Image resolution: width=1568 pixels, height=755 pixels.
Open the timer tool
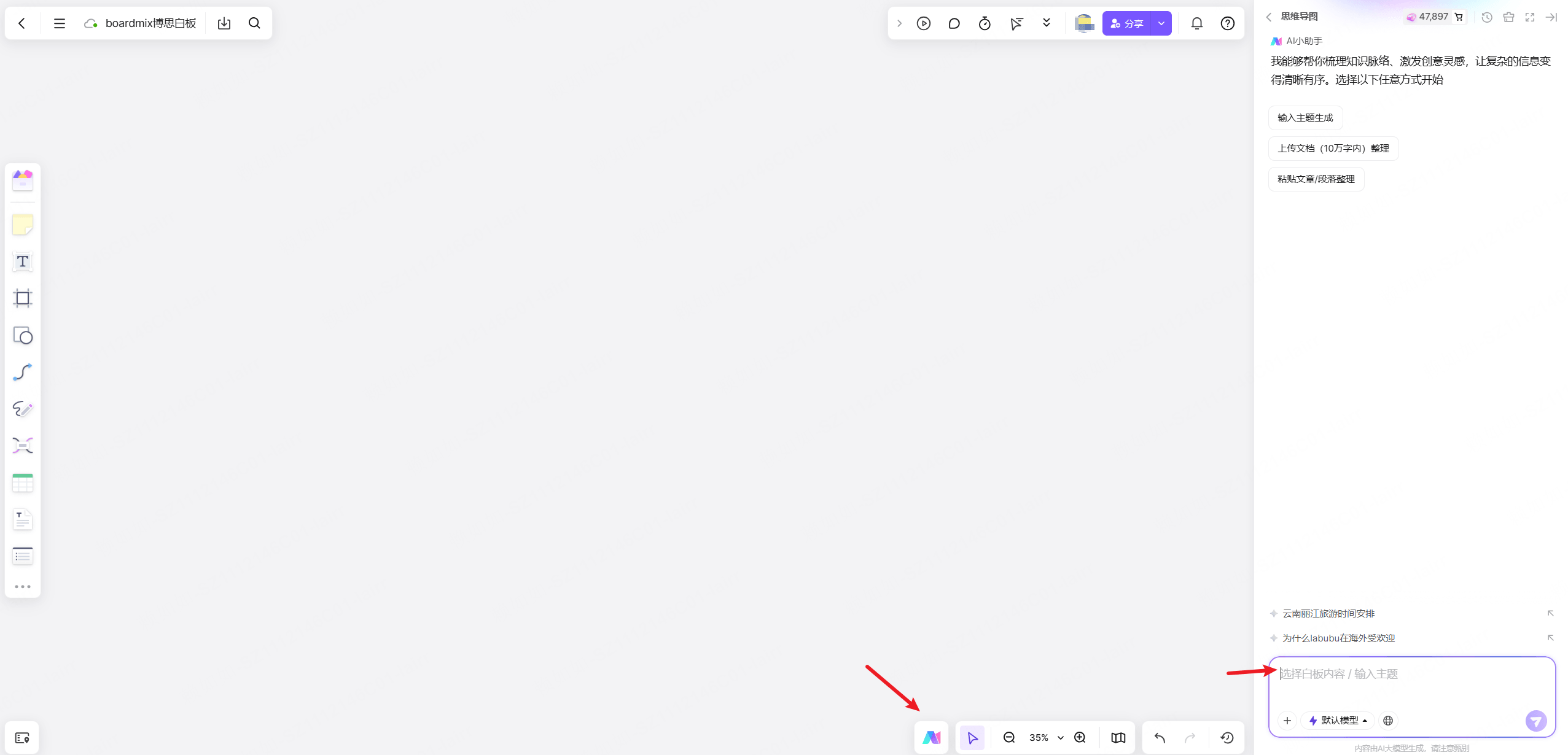coord(985,23)
